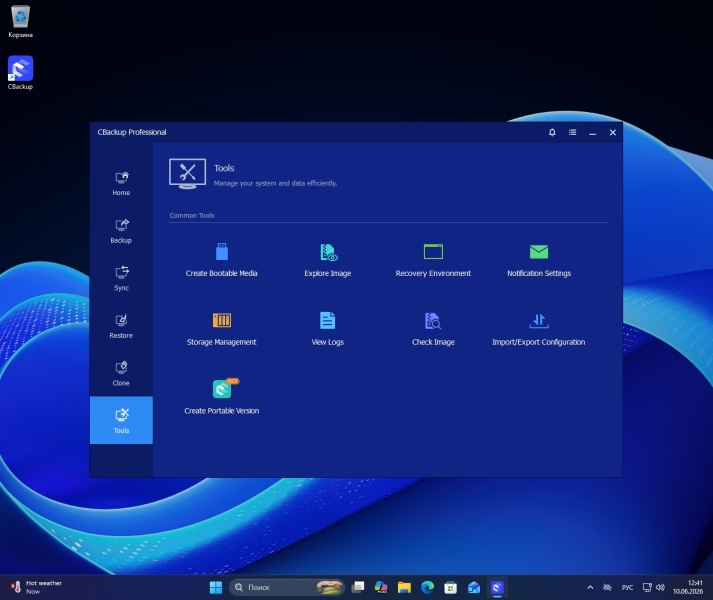The height and width of the screenshot is (600, 713).
Task: Open the Check Image tool
Action: pos(433,329)
